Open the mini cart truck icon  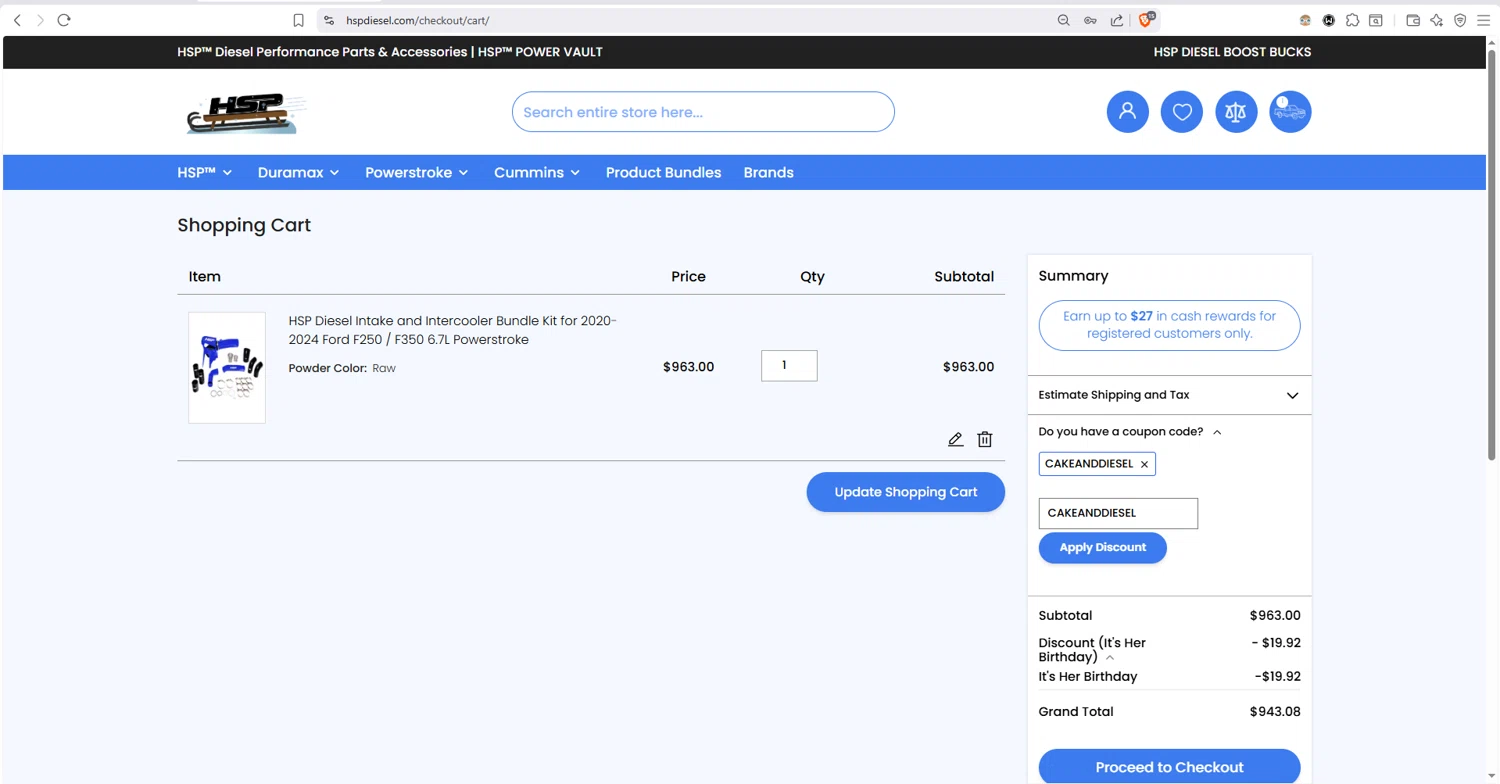pos(1290,111)
